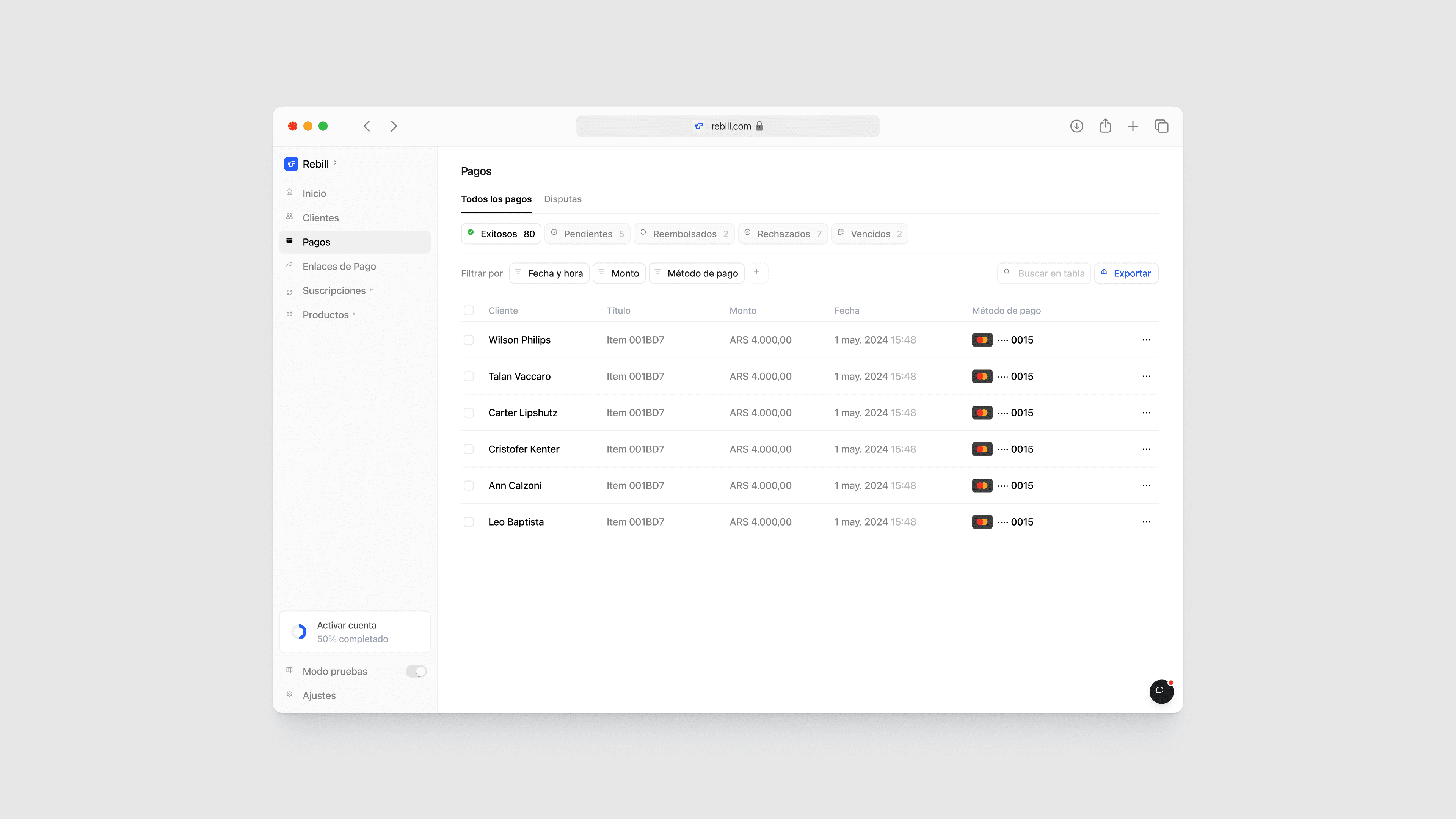This screenshot has width=1456, height=819.
Task: Filter by Exitosos payments
Action: 501,234
